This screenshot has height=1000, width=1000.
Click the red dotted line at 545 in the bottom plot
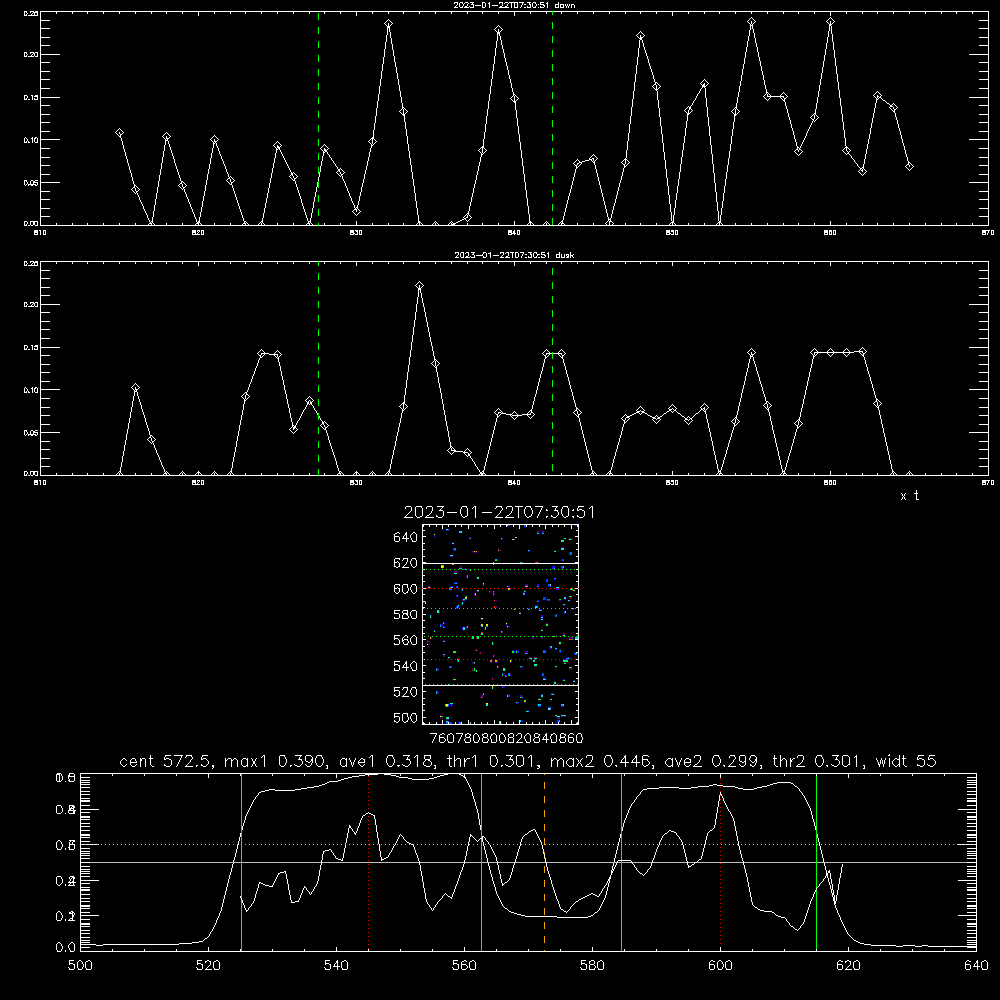click(369, 860)
